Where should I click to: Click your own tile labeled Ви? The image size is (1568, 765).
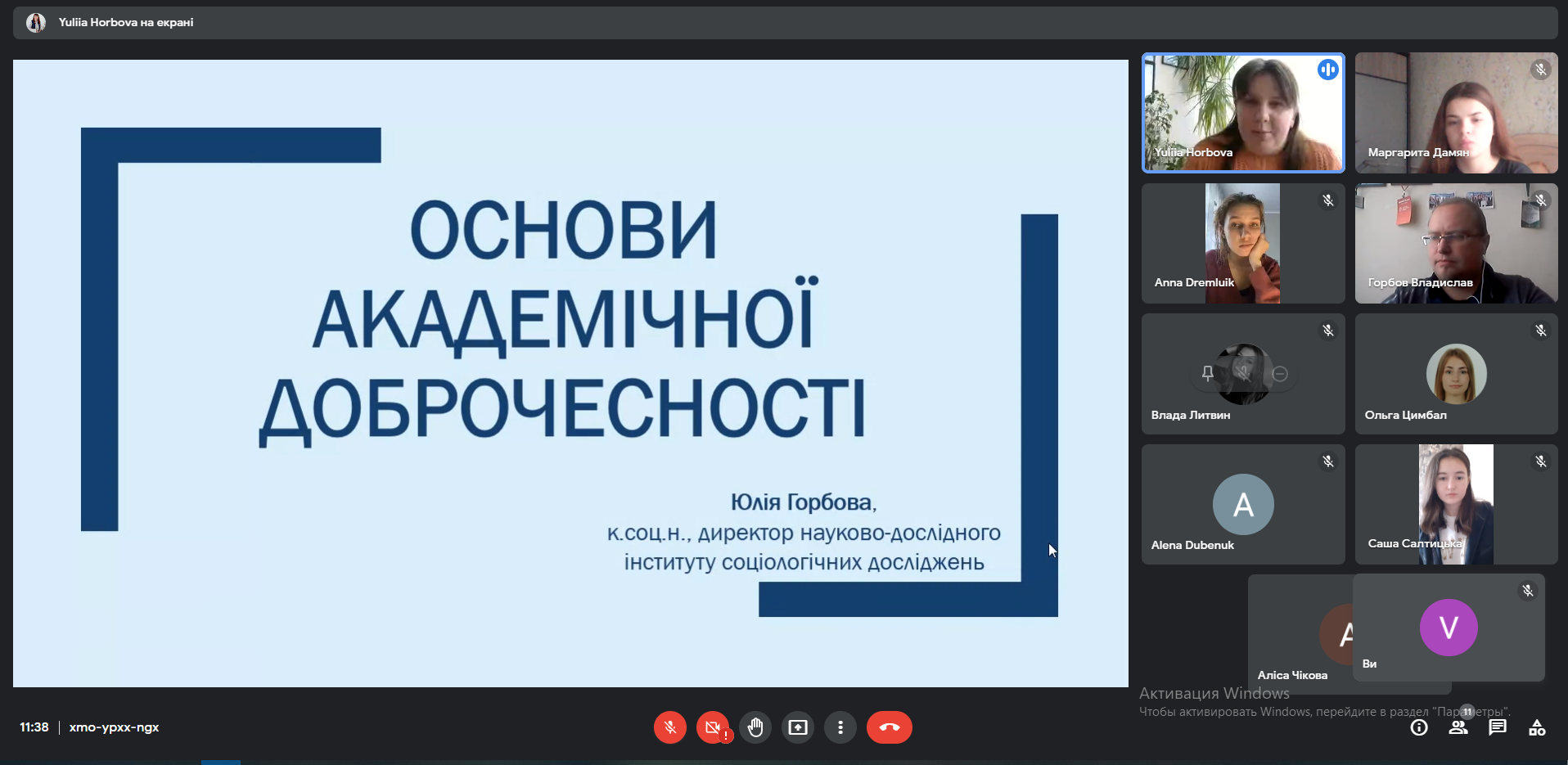point(1449,628)
